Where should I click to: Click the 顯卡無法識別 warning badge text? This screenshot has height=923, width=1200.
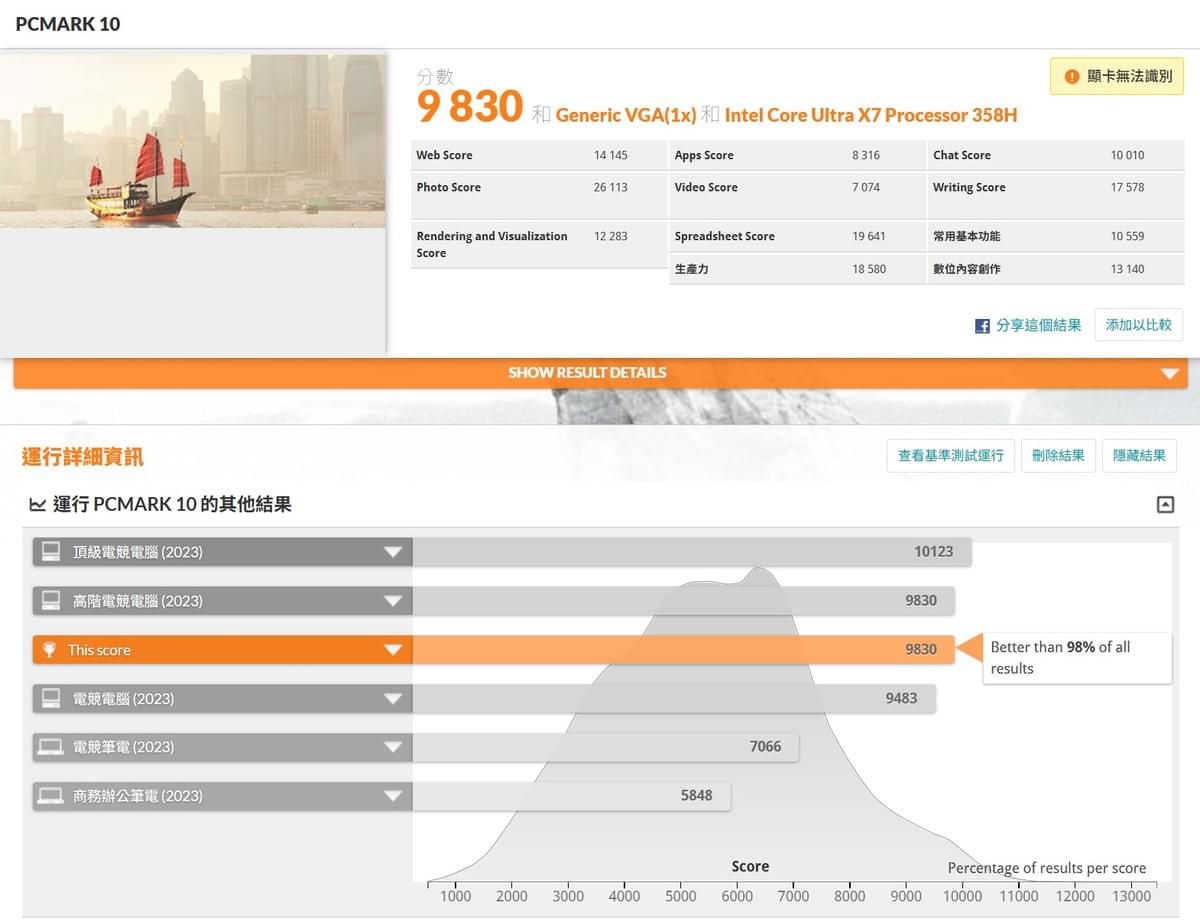click(x=1130, y=76)
